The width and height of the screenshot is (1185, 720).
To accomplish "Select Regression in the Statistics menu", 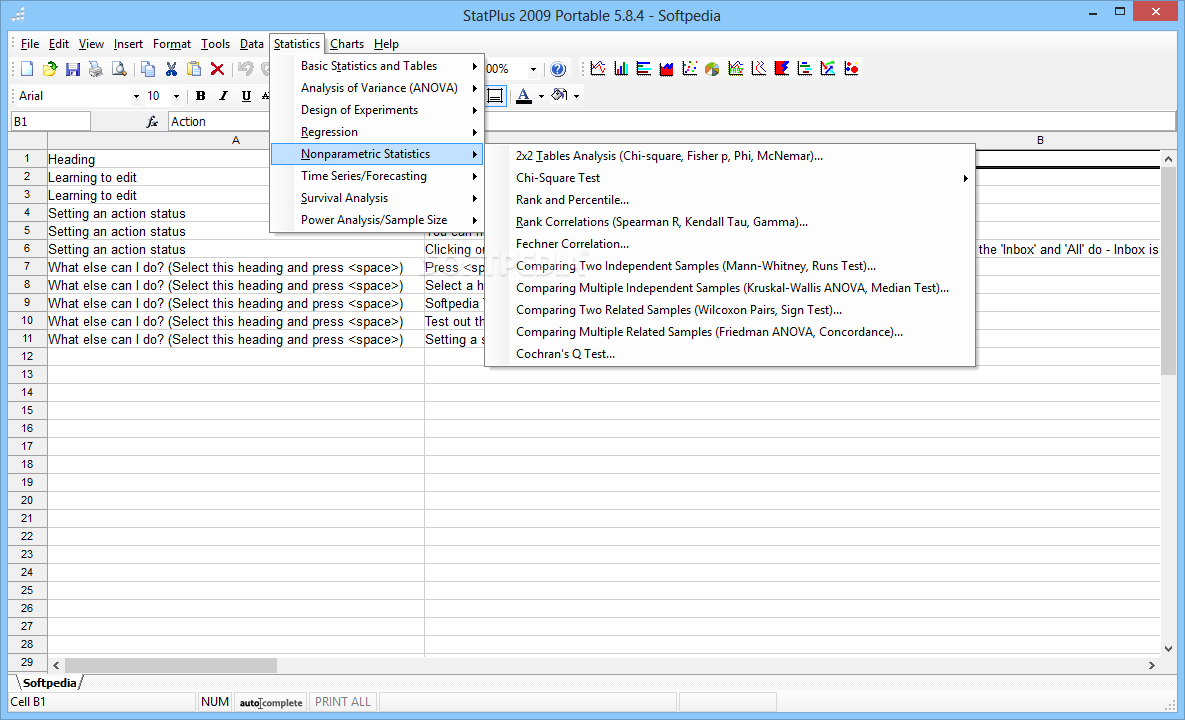I will click(x=378, y=132).
